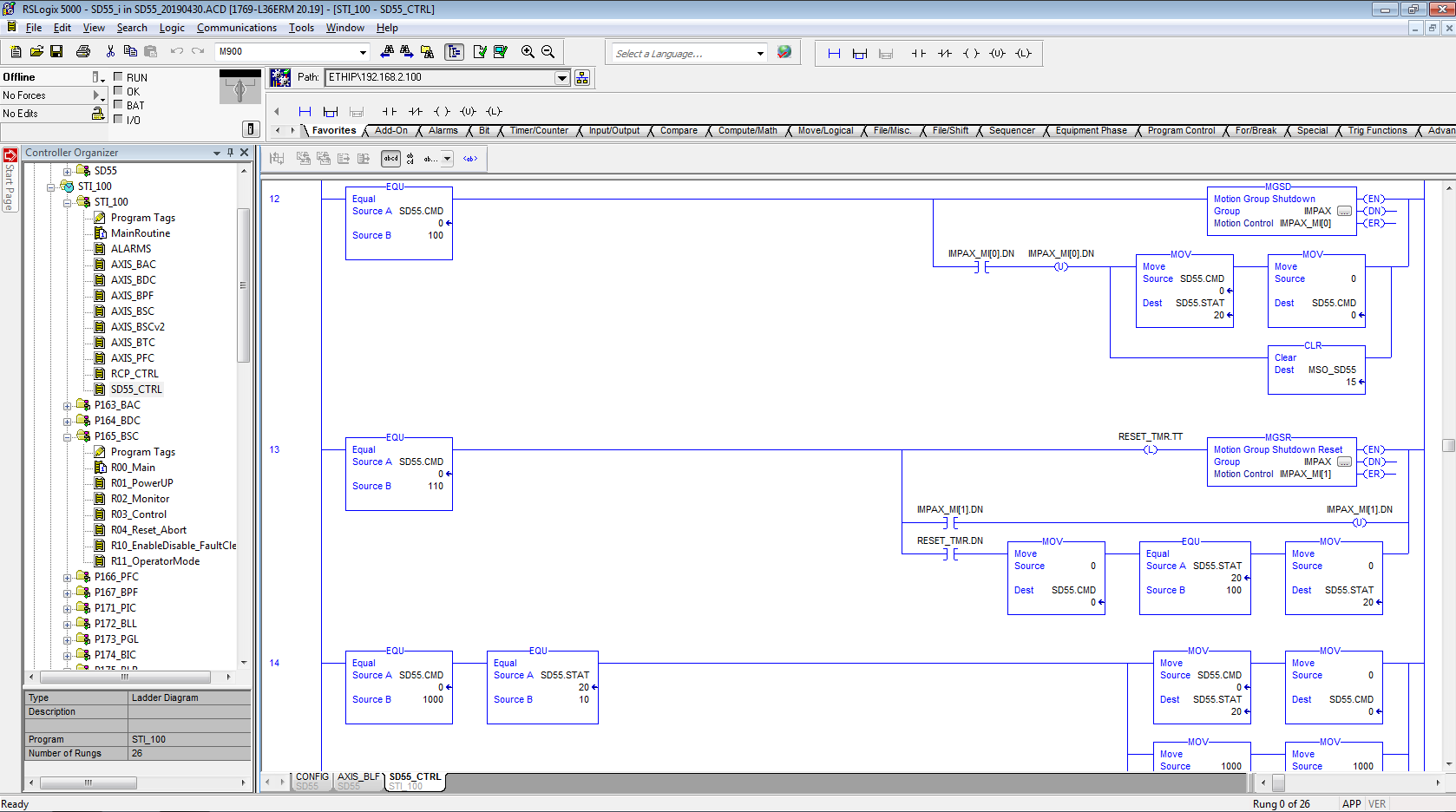Click the controller gears icon beside Path
The width and height of the screenshot is (1456, 812).
coord(279,78)
